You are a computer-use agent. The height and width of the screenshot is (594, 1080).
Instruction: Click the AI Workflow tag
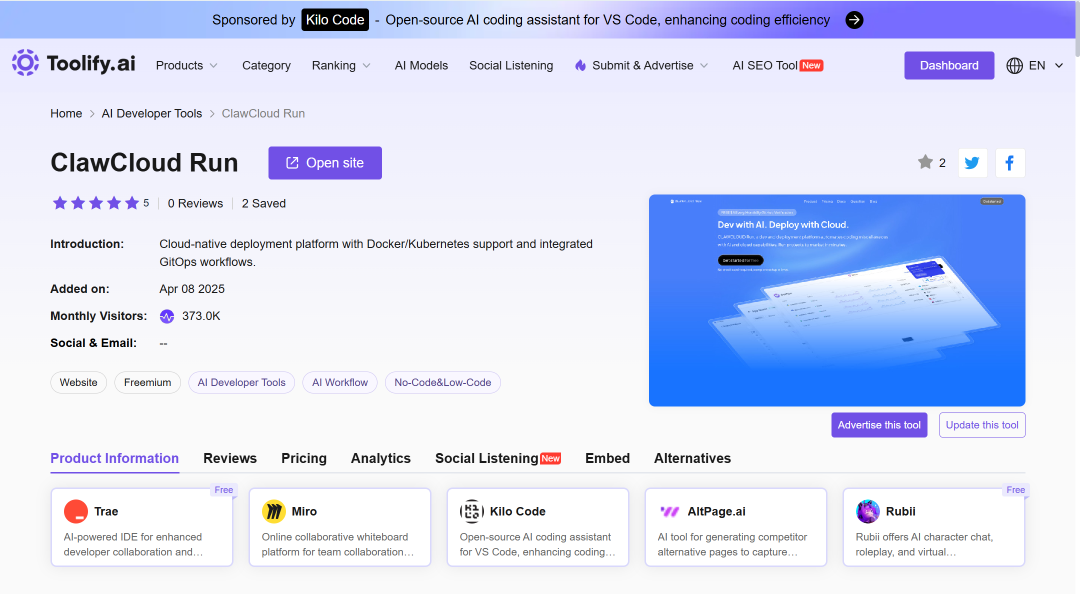340,382
